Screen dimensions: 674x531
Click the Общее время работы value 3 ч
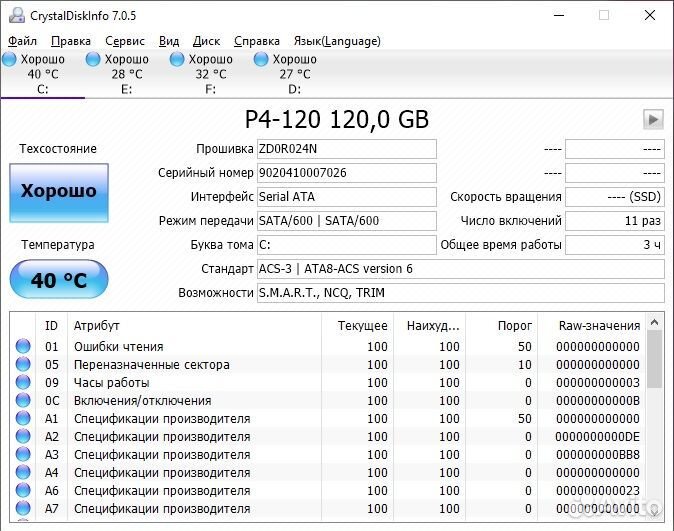pyautogui.click(x=615, y=245)
